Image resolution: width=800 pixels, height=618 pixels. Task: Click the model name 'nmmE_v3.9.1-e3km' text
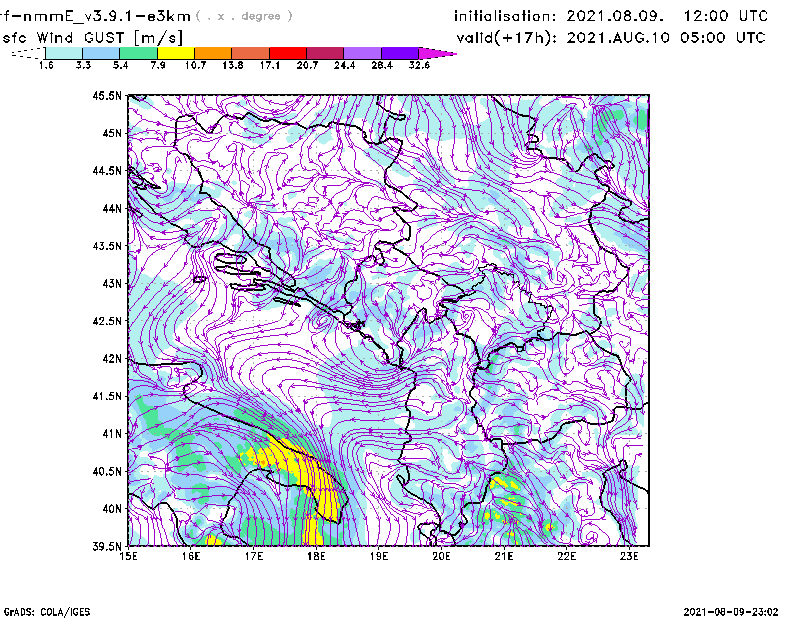(106, 16)
